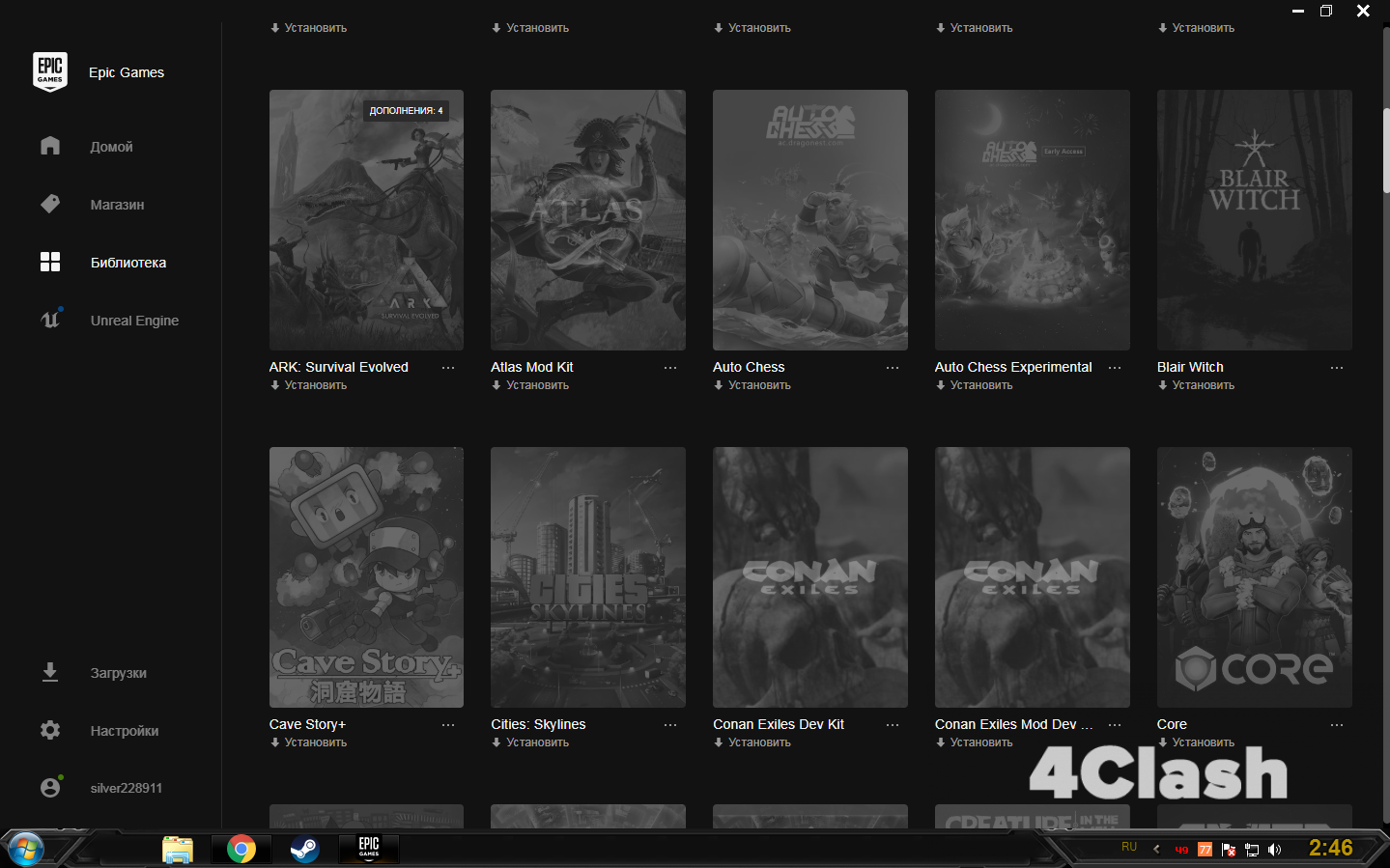Switch to Библиотека menu label
Screen dimensions: 1390x868
128,263
